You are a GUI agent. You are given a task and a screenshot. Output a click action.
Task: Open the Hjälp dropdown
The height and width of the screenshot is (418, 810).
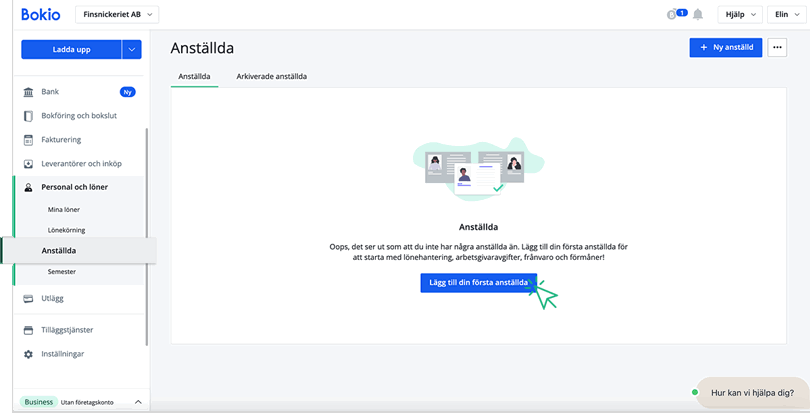(740, 14)
